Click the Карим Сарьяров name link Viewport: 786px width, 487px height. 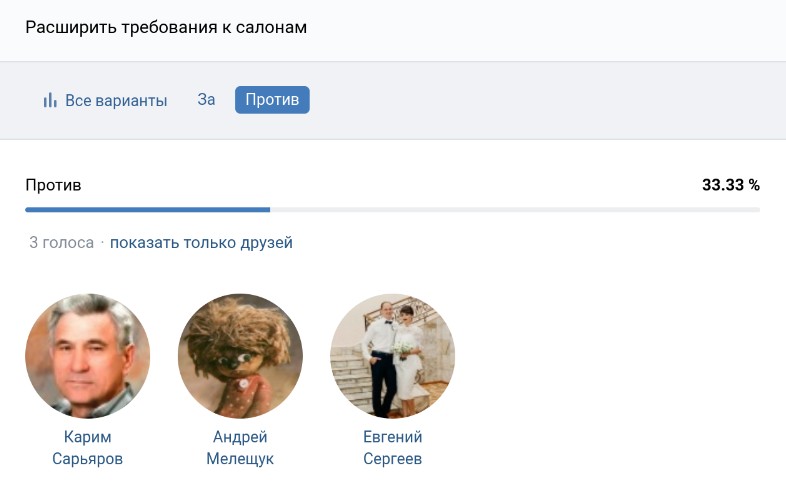pyautogui.click(x=87, y=448)
